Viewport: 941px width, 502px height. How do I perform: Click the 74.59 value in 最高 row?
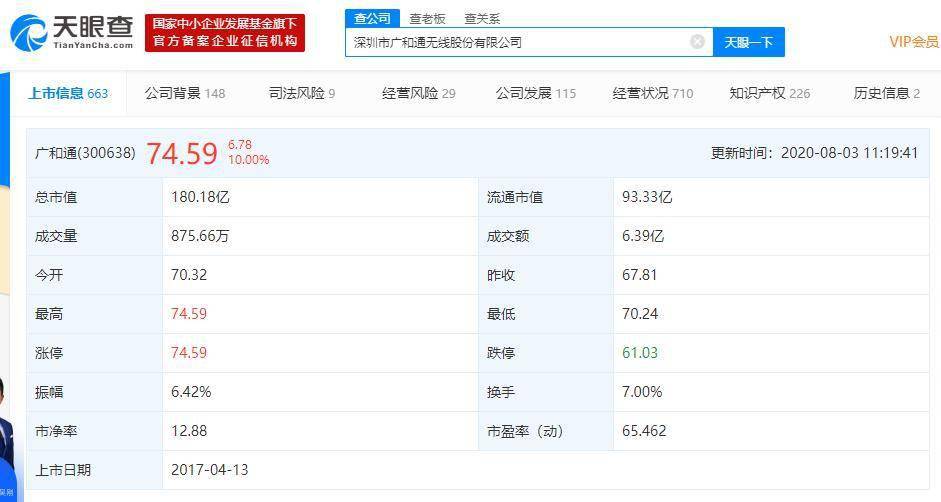click(189, 314)
